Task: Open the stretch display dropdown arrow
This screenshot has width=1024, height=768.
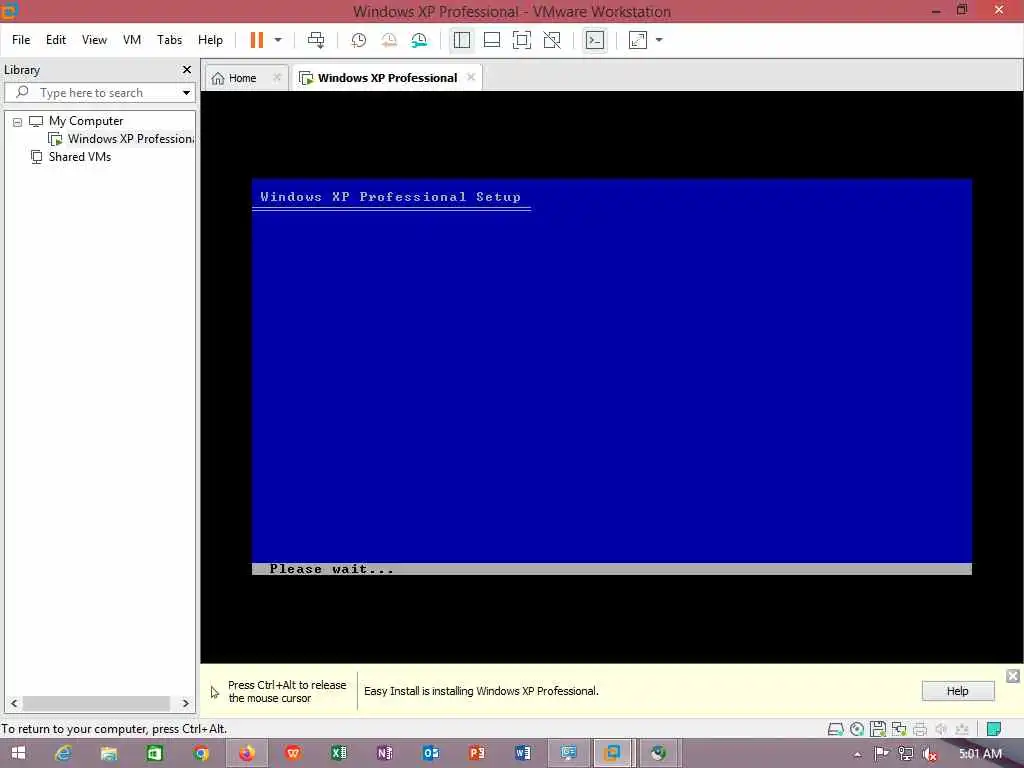Action: [x=659, y=40]
